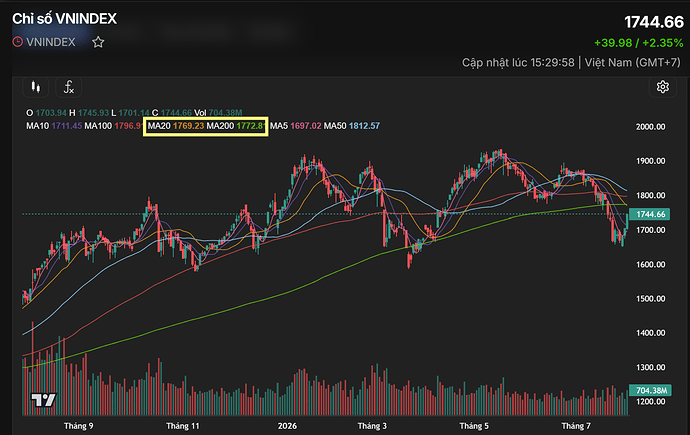Select the MA20 indicator label
The width and height of the screenshot is (690, 435).
(x=159, y=126)
